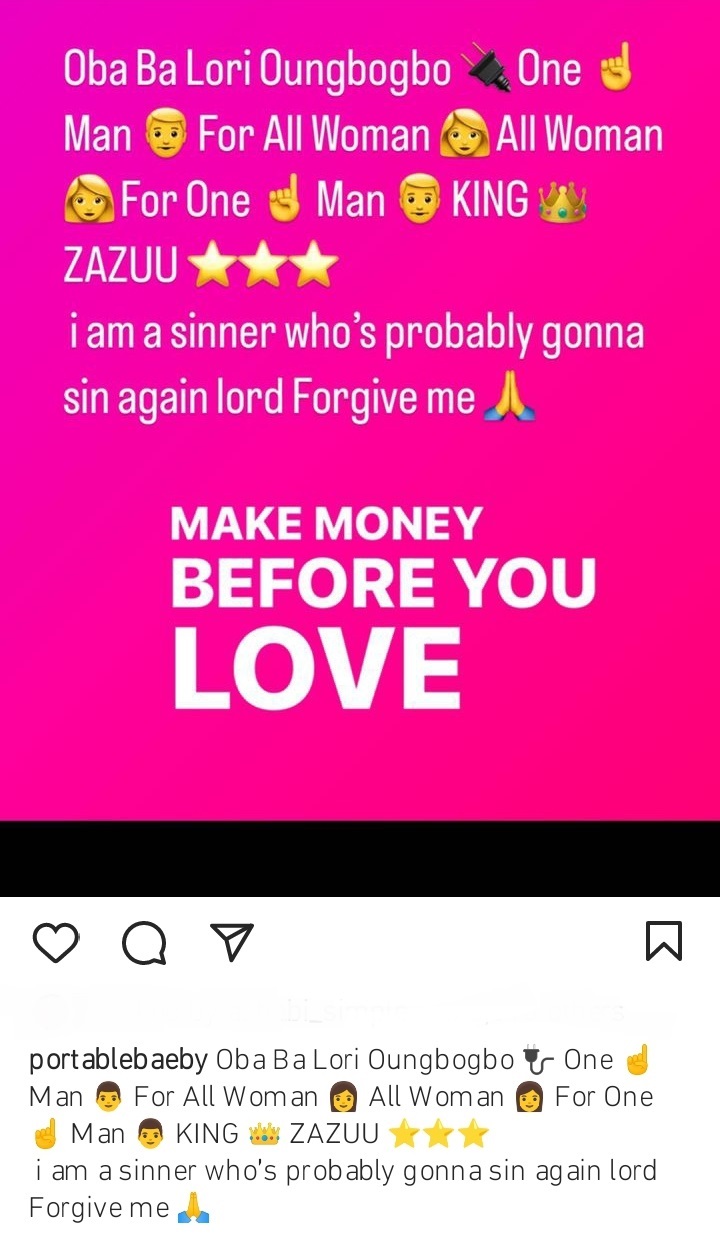Click the black bar below the pink image

(x=360, y=859)
